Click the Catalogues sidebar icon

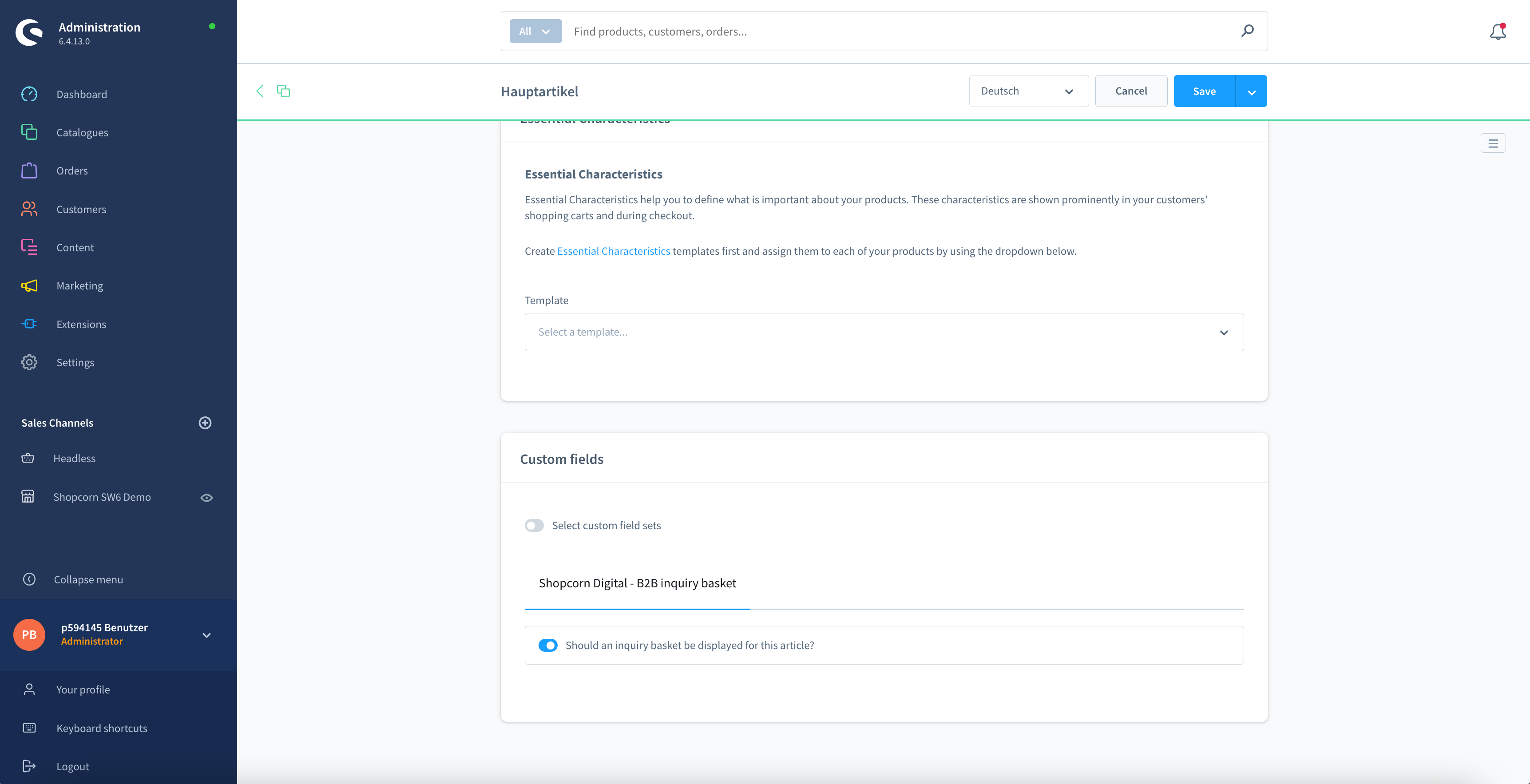[29, 131]
